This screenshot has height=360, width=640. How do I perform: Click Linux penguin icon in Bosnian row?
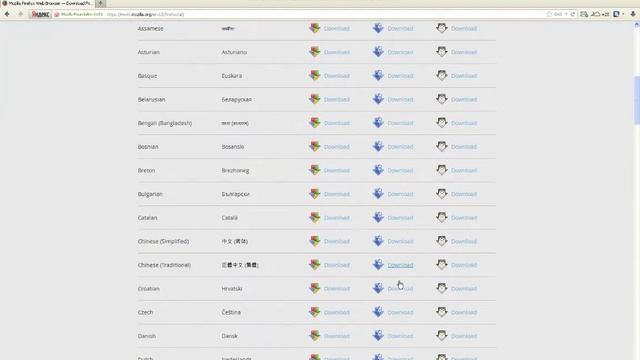point(442,147)
